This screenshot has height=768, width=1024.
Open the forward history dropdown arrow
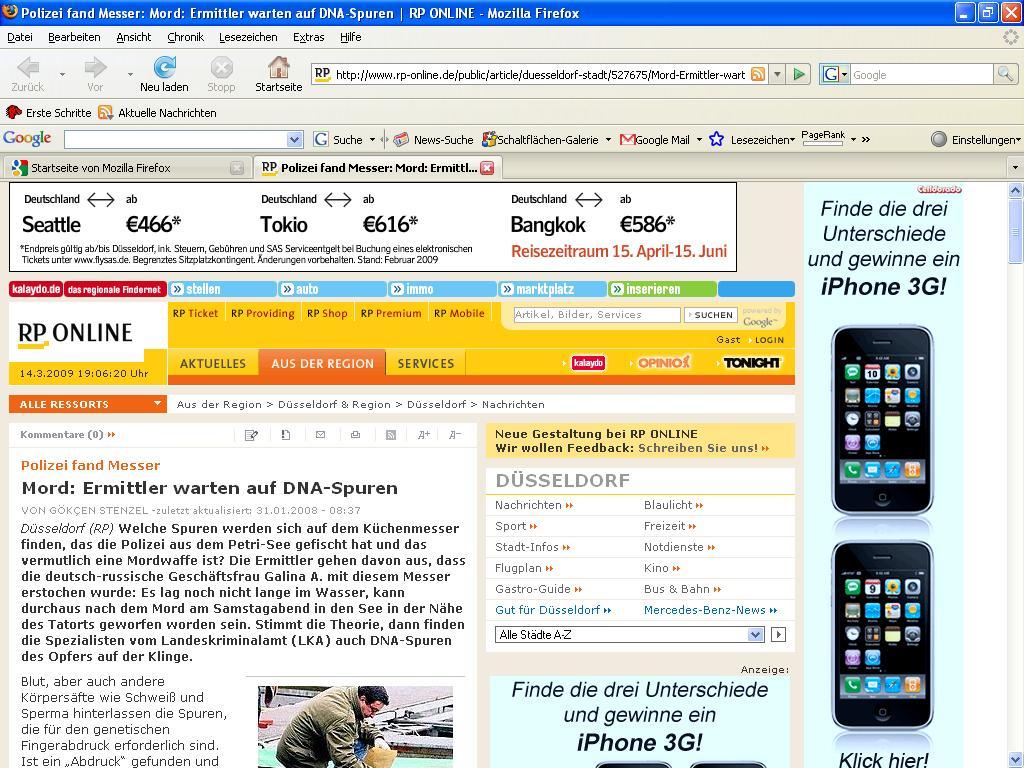[x=130, y=74]
